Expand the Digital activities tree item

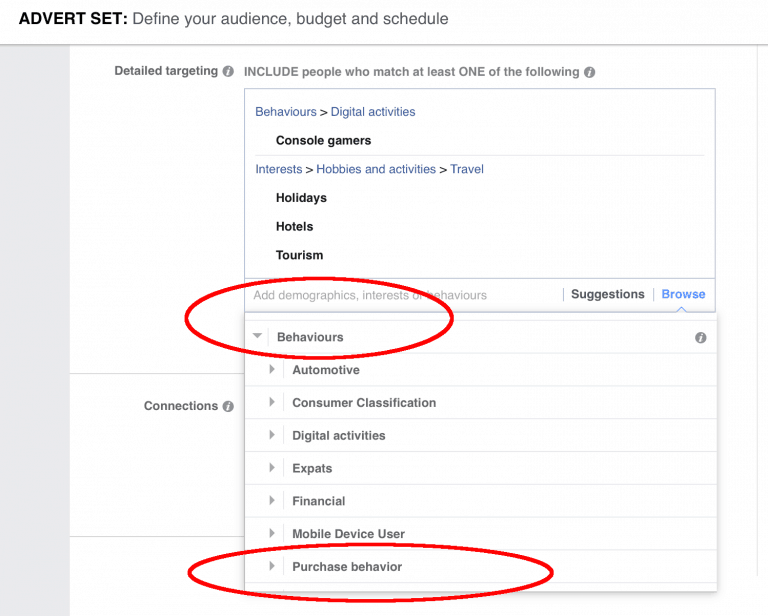pyautogui.click(x=271, y=436)
